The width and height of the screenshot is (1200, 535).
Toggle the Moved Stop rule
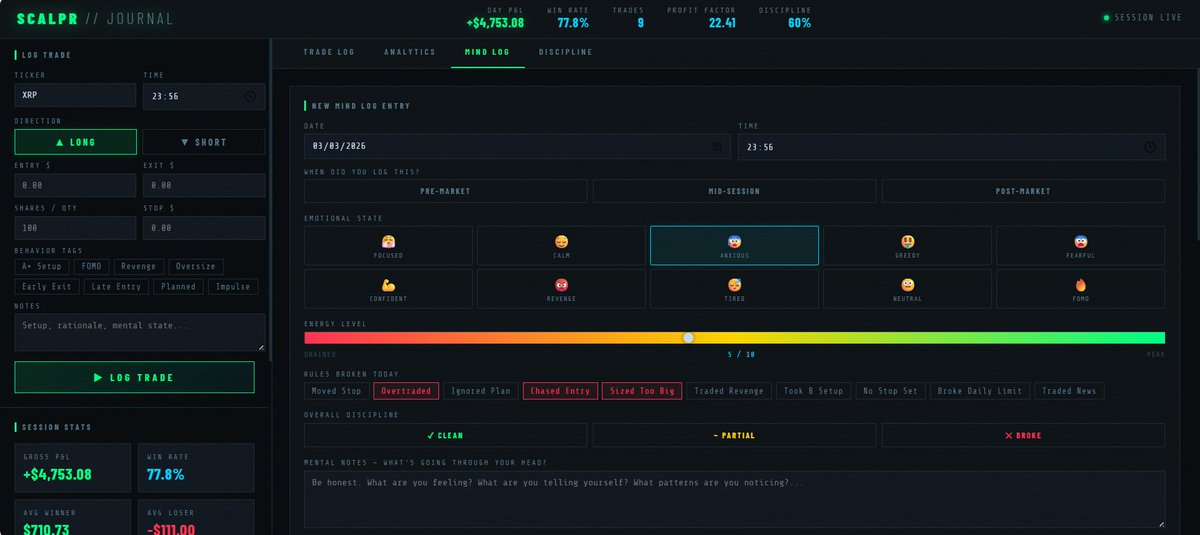tap(337, 391)
